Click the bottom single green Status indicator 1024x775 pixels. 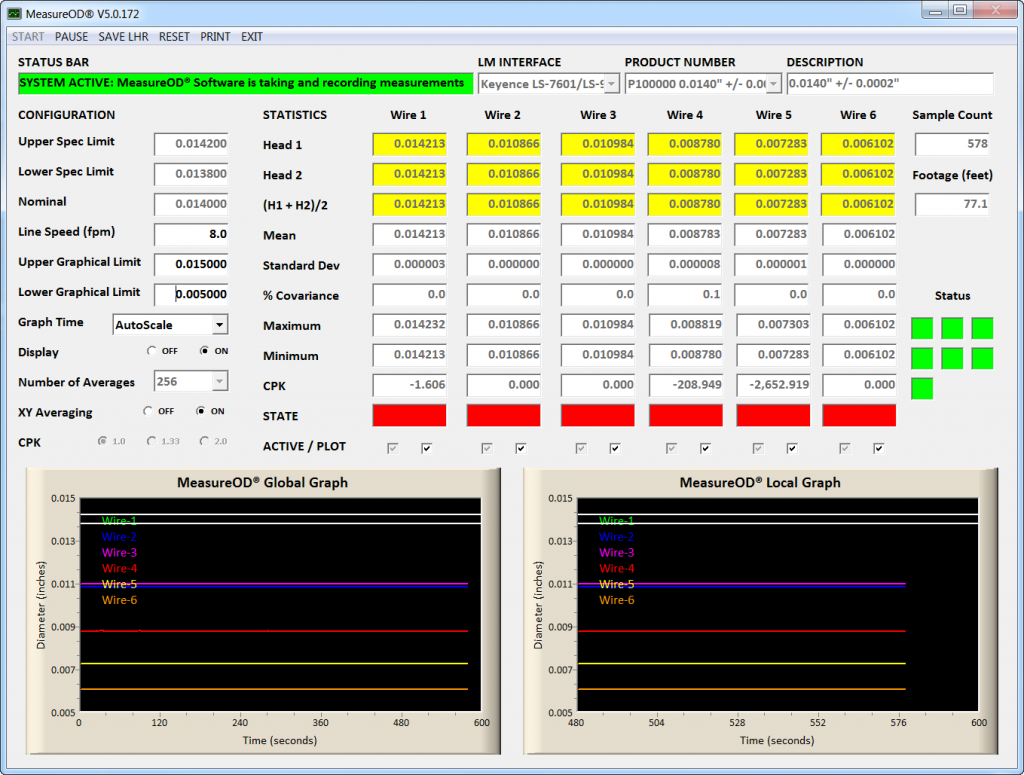922,388
